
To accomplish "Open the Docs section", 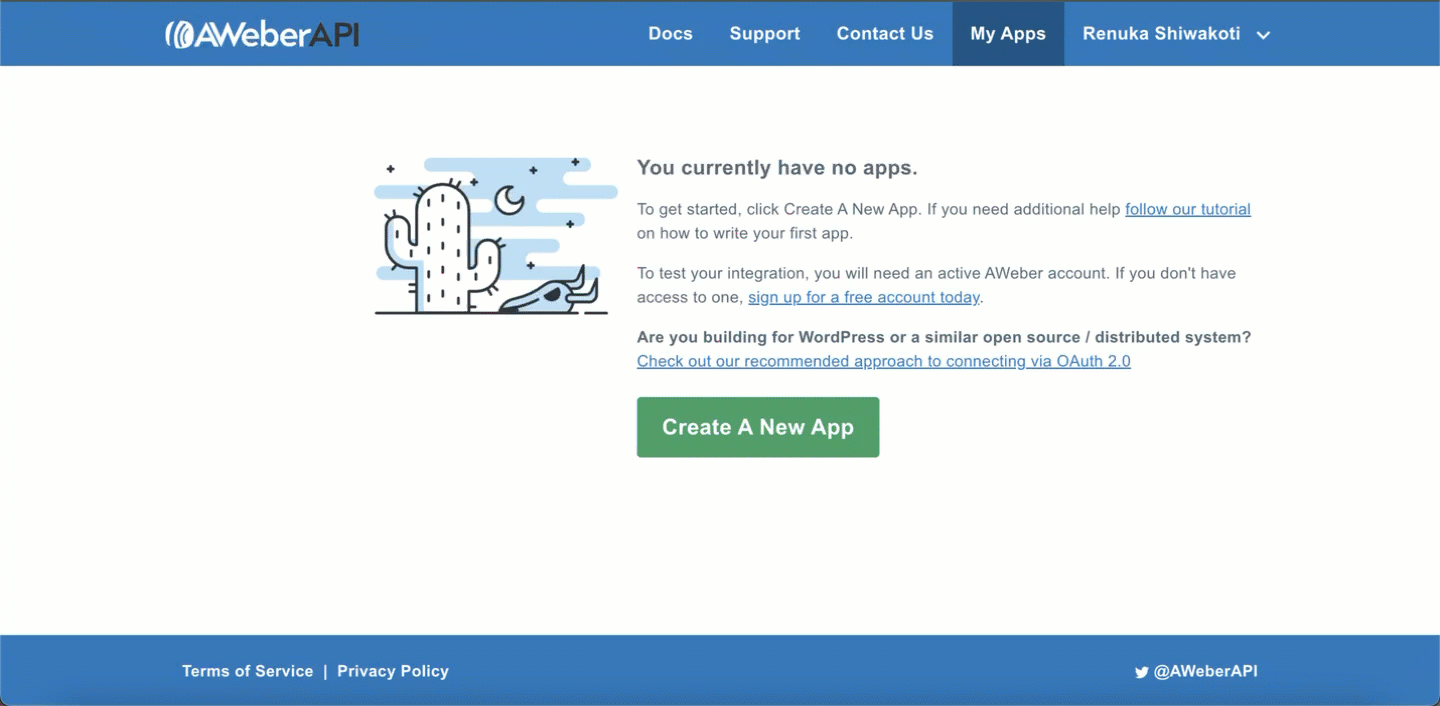I will (670, 33).
